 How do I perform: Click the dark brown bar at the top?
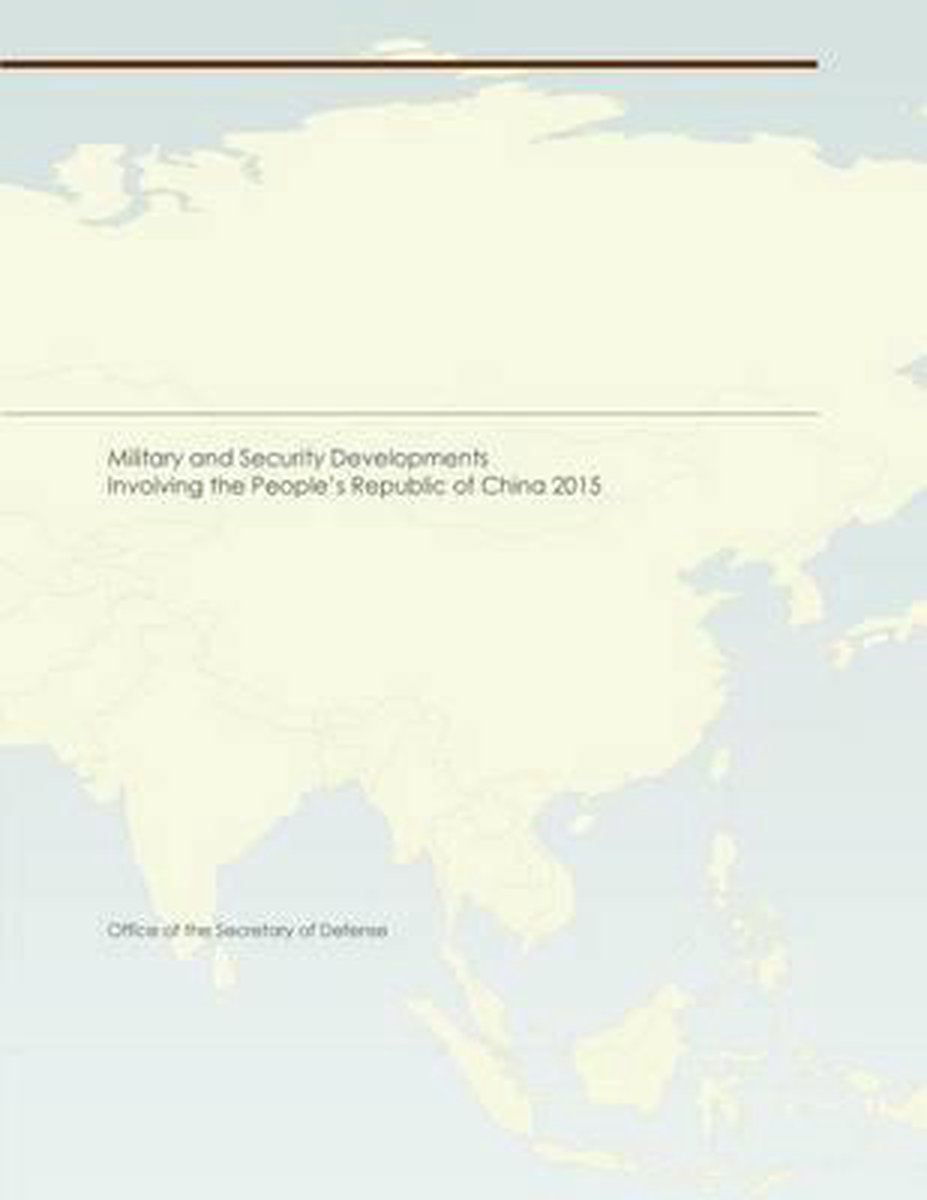(x=408, y=64)
